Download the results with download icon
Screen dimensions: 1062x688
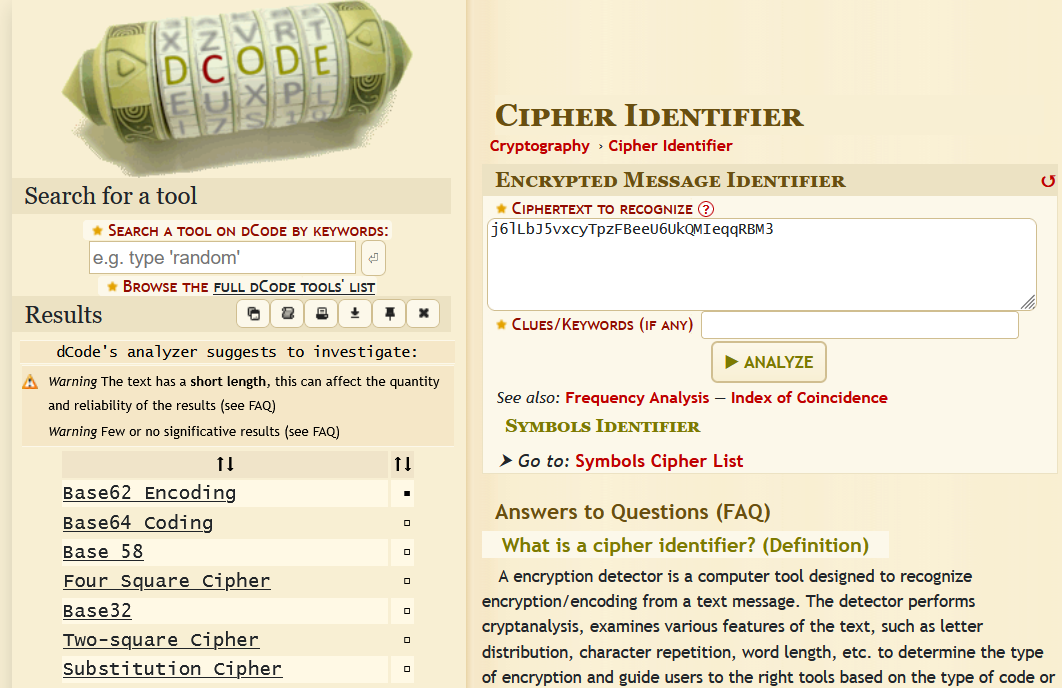355,314
